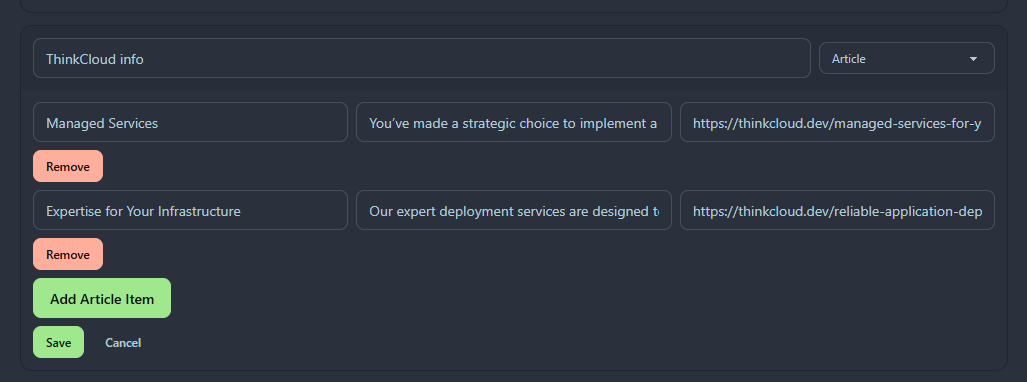Click the reliable-application-deployment URL field
The width and height of the screenshot is (1027, 382).
pyautogui.click(x=837, y=210)
